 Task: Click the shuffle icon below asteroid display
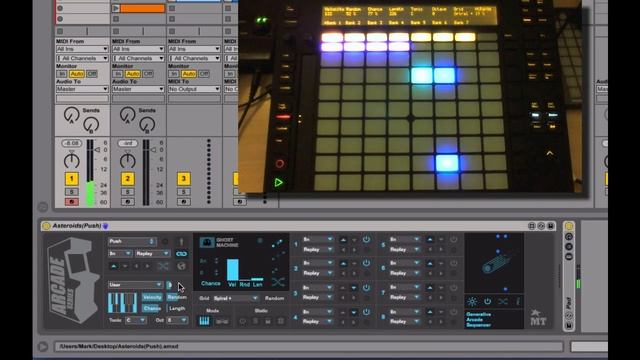[503, 302]
